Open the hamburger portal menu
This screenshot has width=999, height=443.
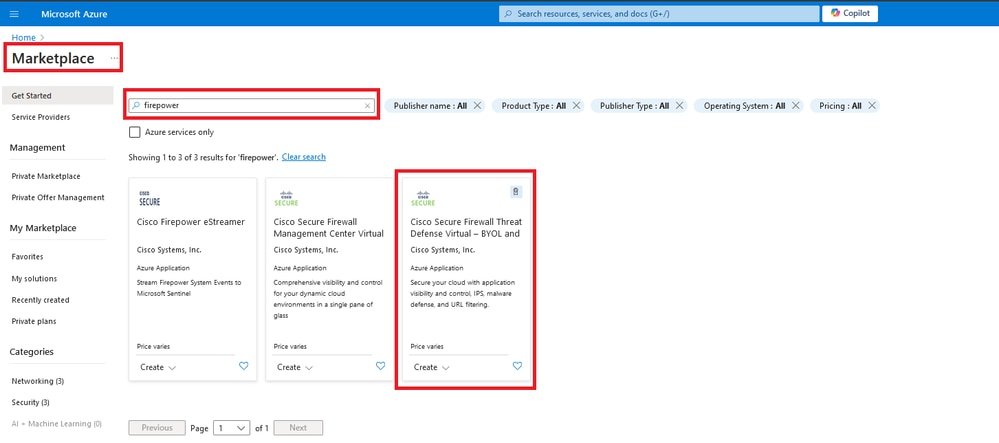tap(14, 14)
